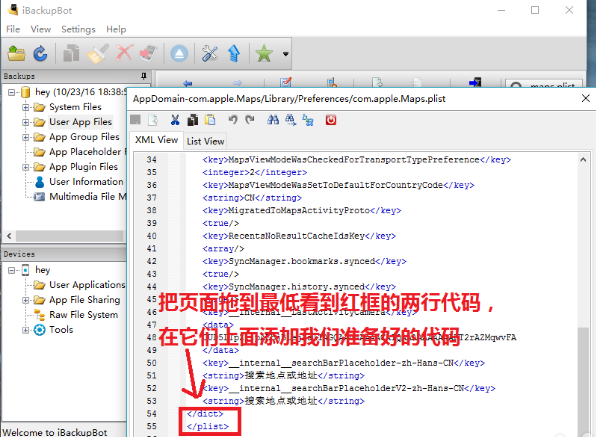The width and height of the screenshot is (596, 437).
Task: Expand the System Files tree node
Action: (x=25, y=107)
